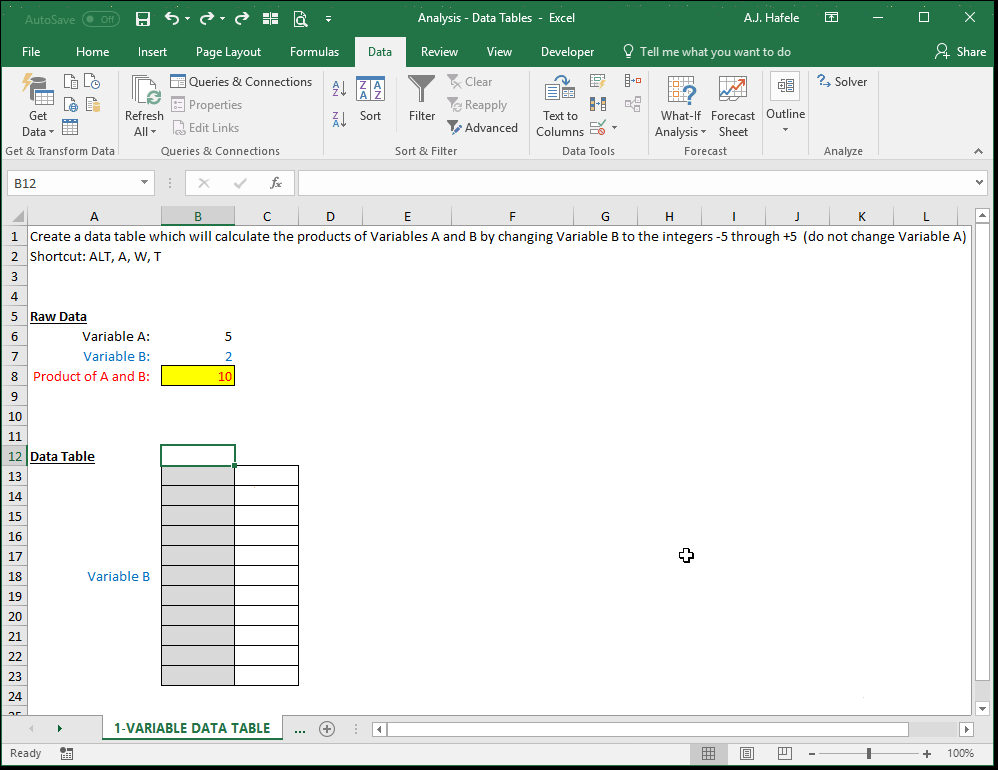Click the Share button
This screenshot has width=998, height=770.
click(960, 52)
